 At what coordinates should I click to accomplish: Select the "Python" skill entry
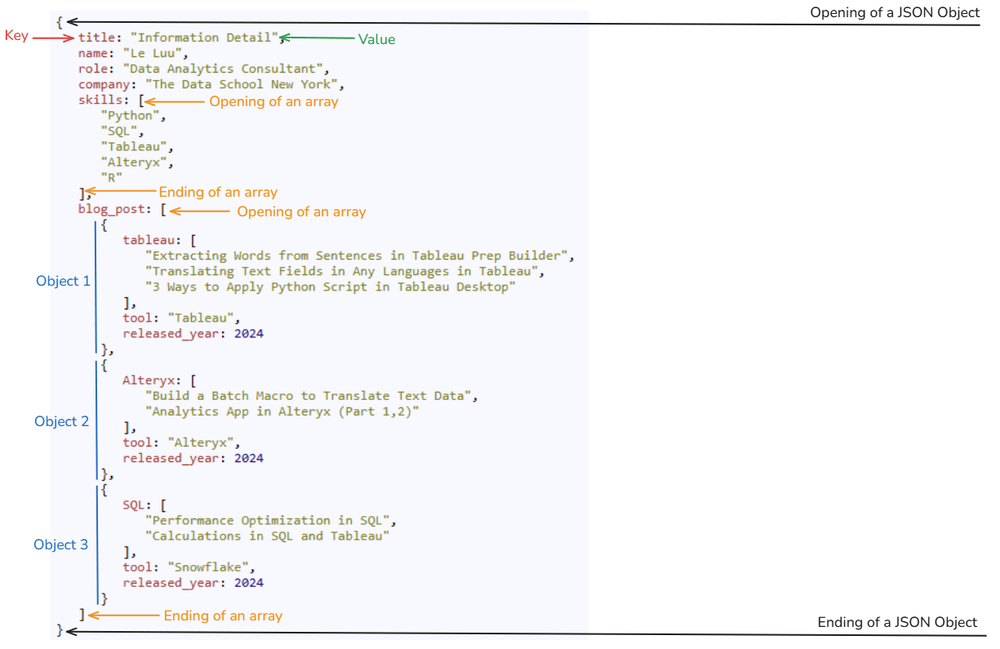point(130,115)
